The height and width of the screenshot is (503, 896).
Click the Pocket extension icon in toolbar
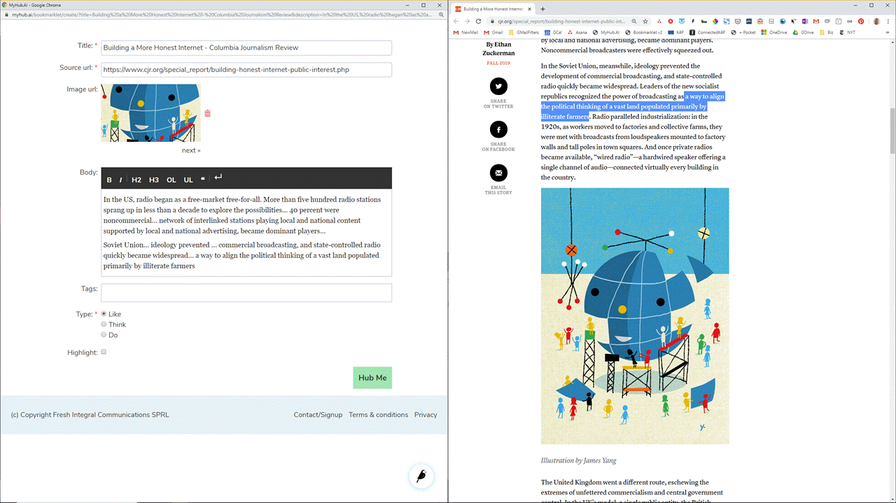pyautogui.click(x=738, y=21)
